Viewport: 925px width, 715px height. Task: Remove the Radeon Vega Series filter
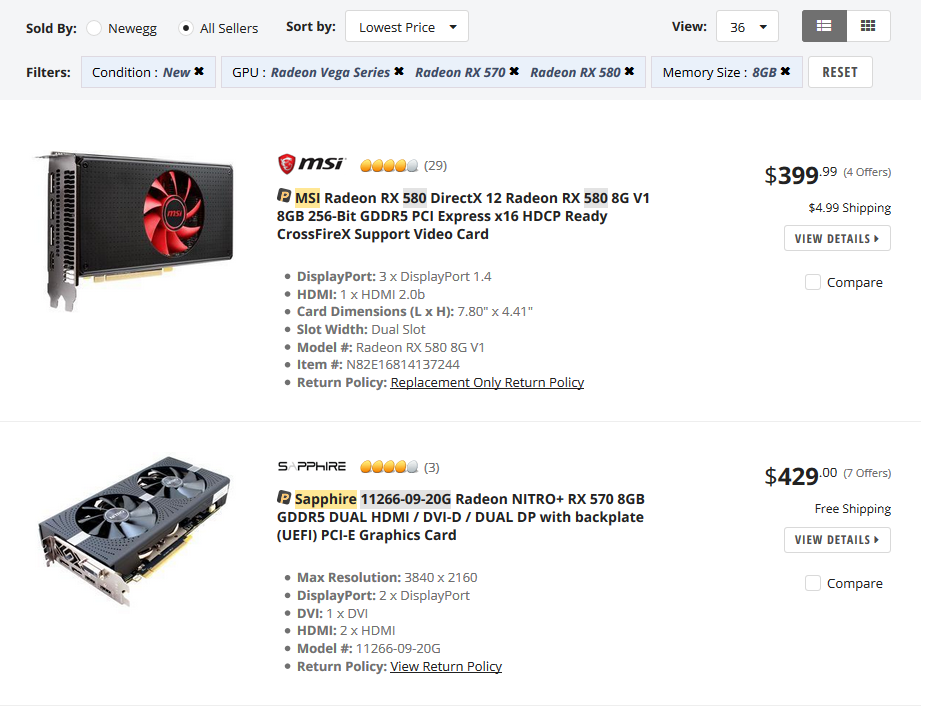coord(399,72)
